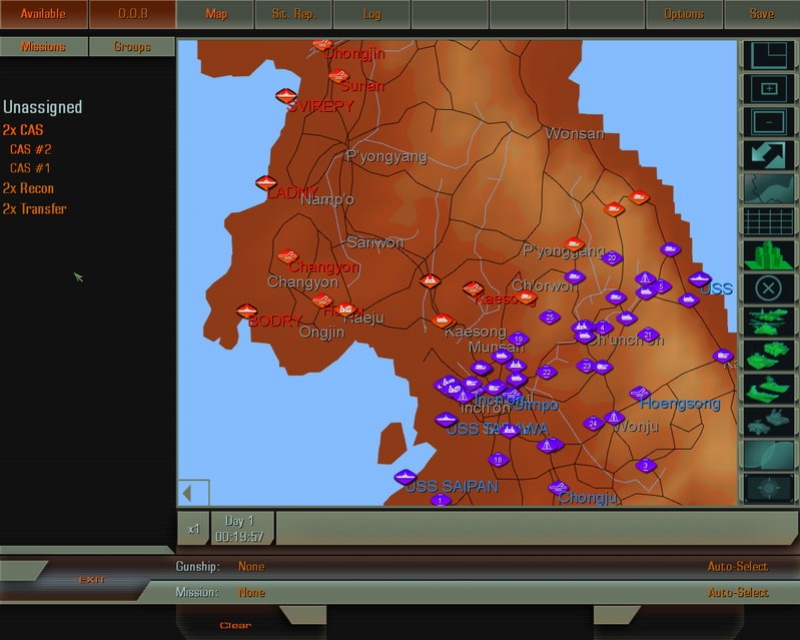Select the red BODRY ship icon
800x640 pixels.
tap(247, 310)
